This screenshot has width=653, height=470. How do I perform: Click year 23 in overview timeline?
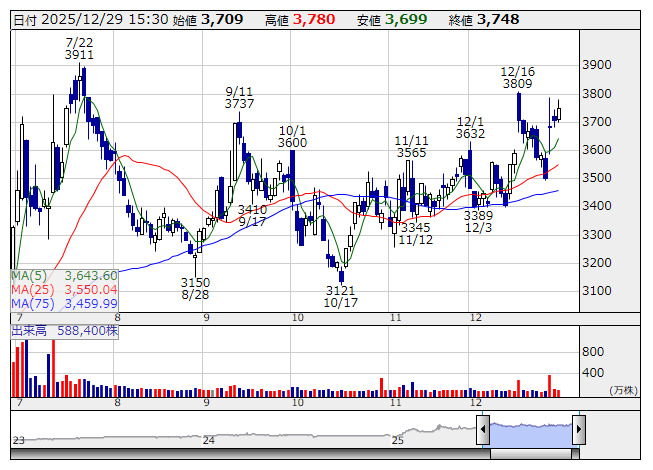coord(18,440)
